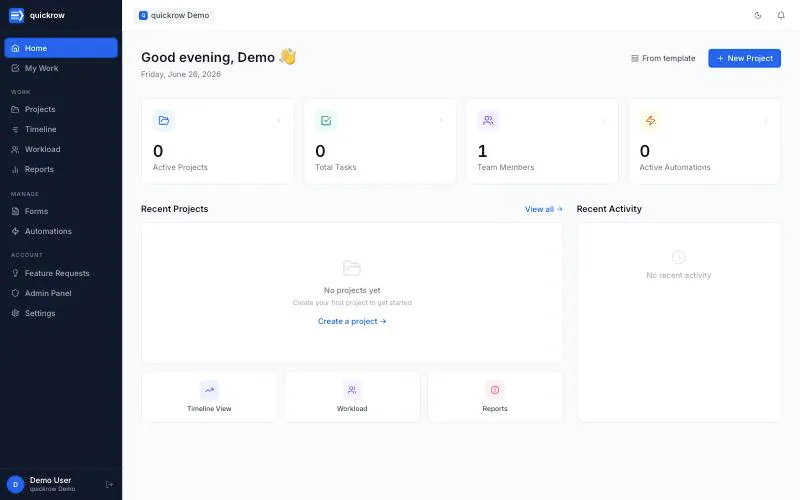
Task: Open the Timeline View shortcut card
Action: 209,397
